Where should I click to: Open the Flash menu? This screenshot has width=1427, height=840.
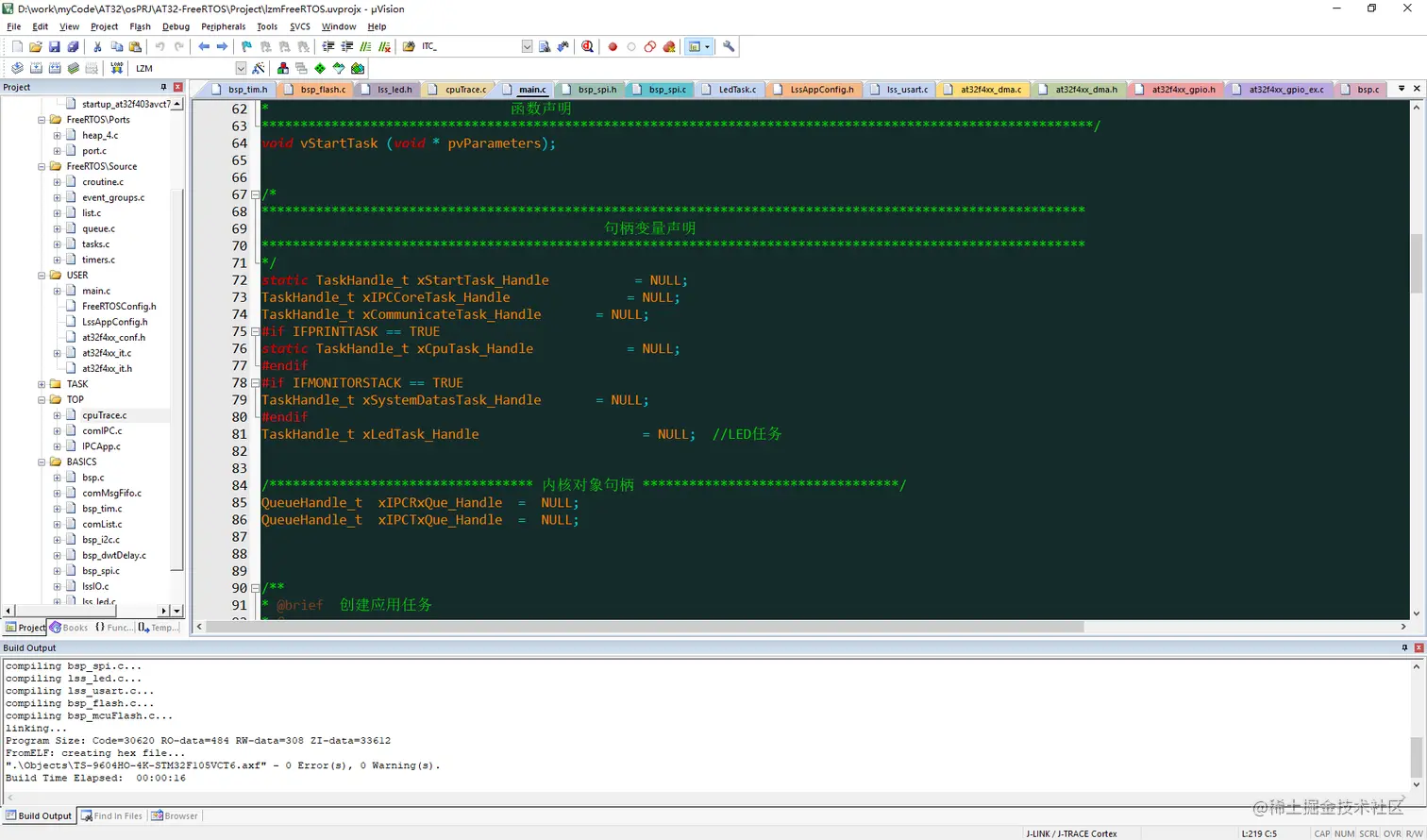pyautogui.click(x=140, y=26)
